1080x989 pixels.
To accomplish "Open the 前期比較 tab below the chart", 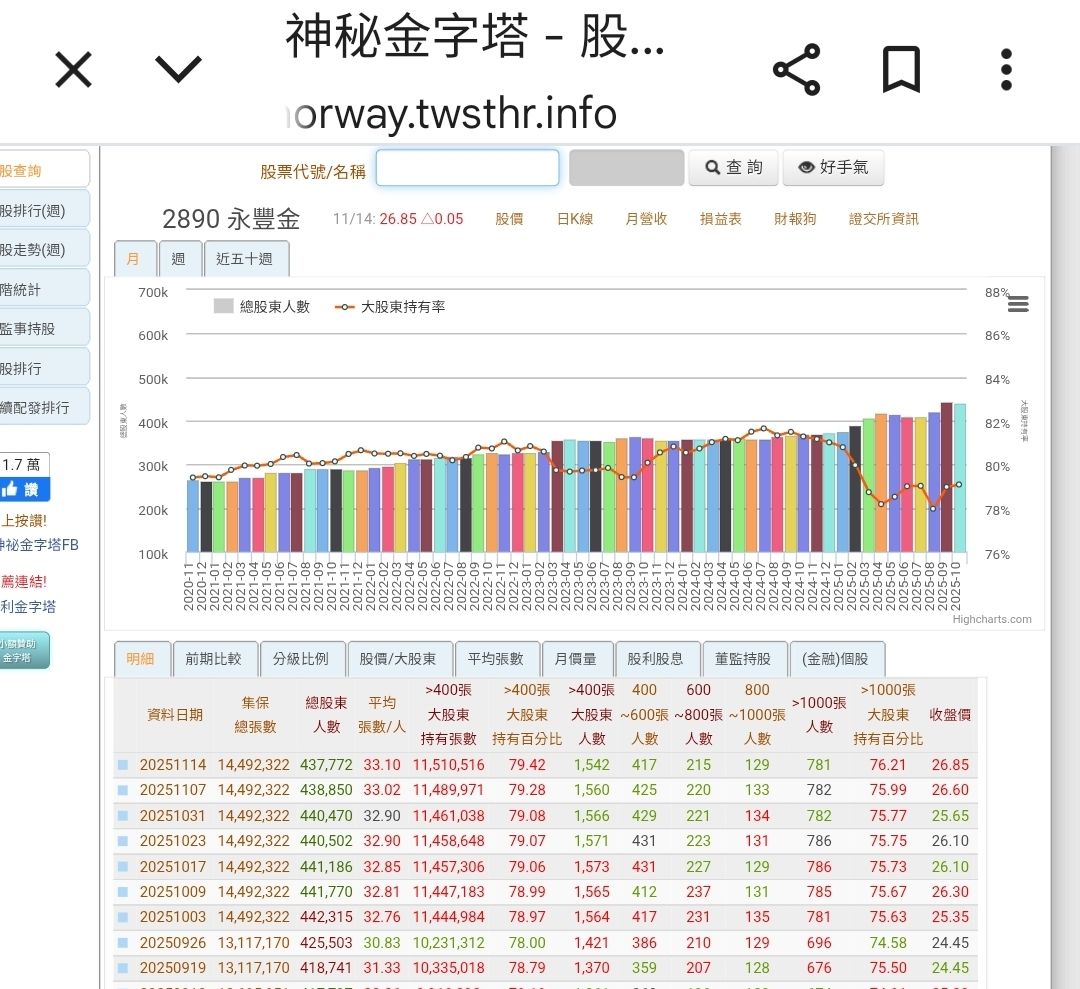I will click(x=217, y=658).
